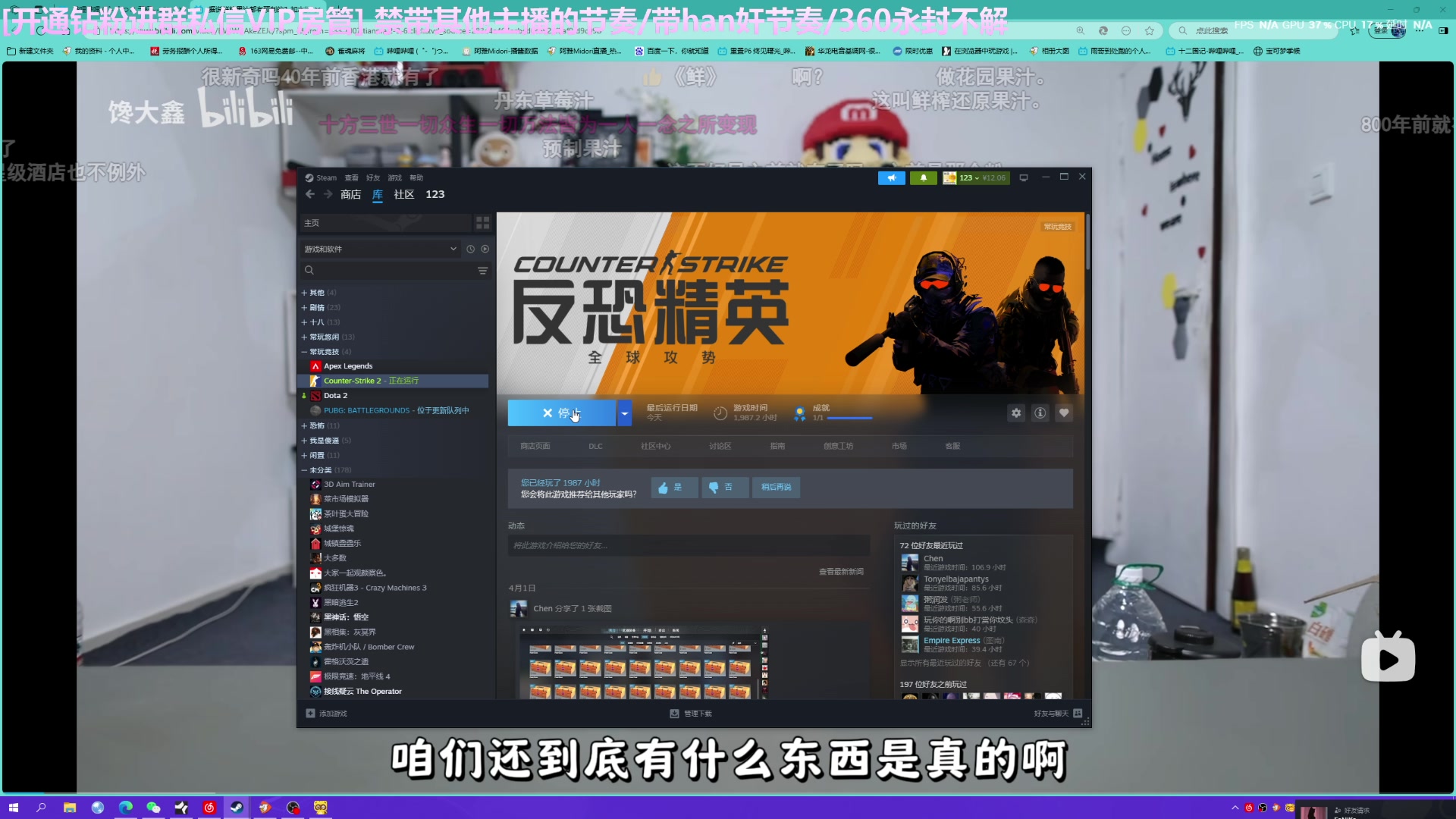Screen dimensions: 1456x819
Task: Select Apex Legends in the library
Action: (x=348, y=366)
